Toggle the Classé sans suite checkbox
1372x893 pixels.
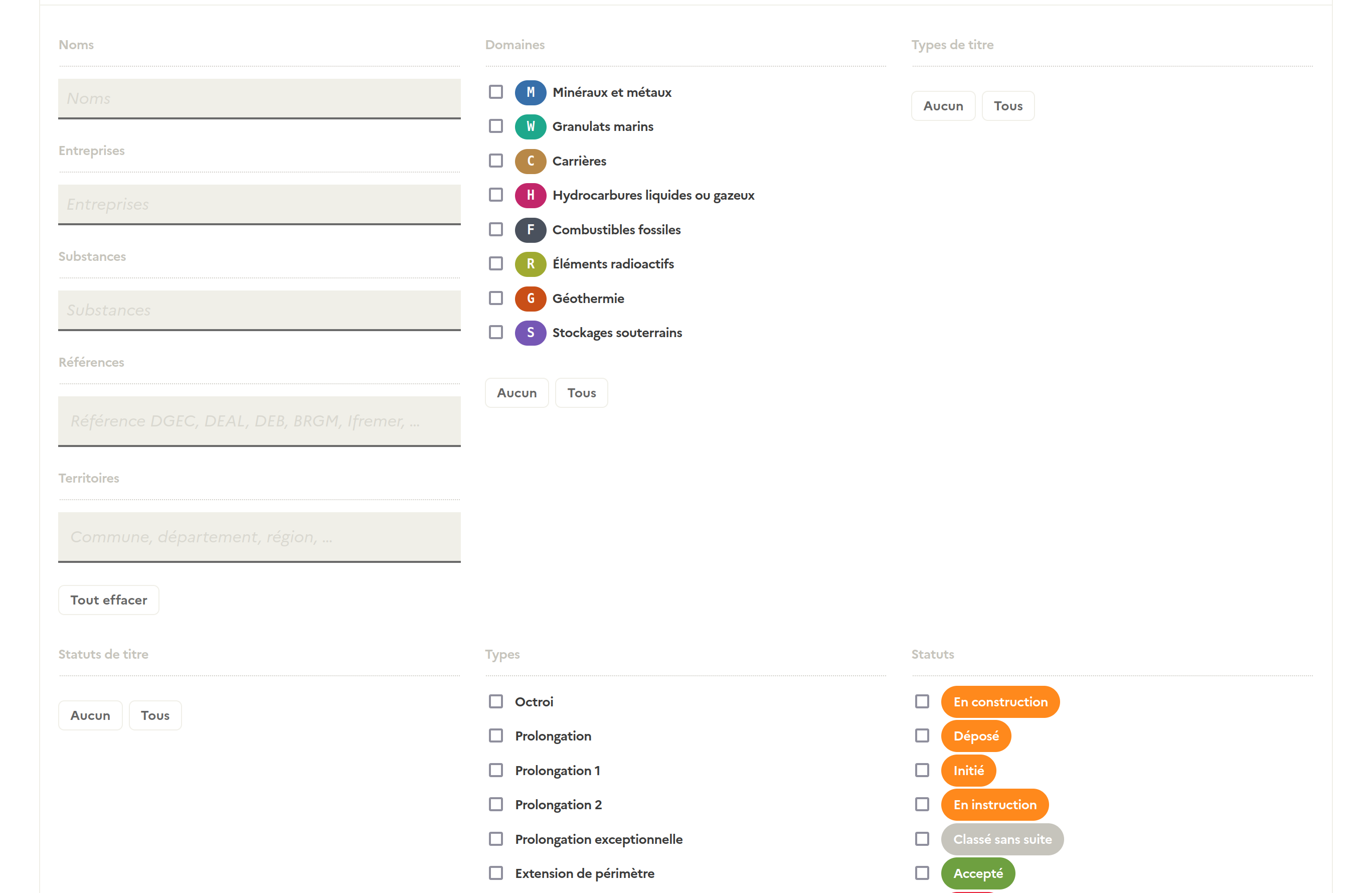[922, 839]
